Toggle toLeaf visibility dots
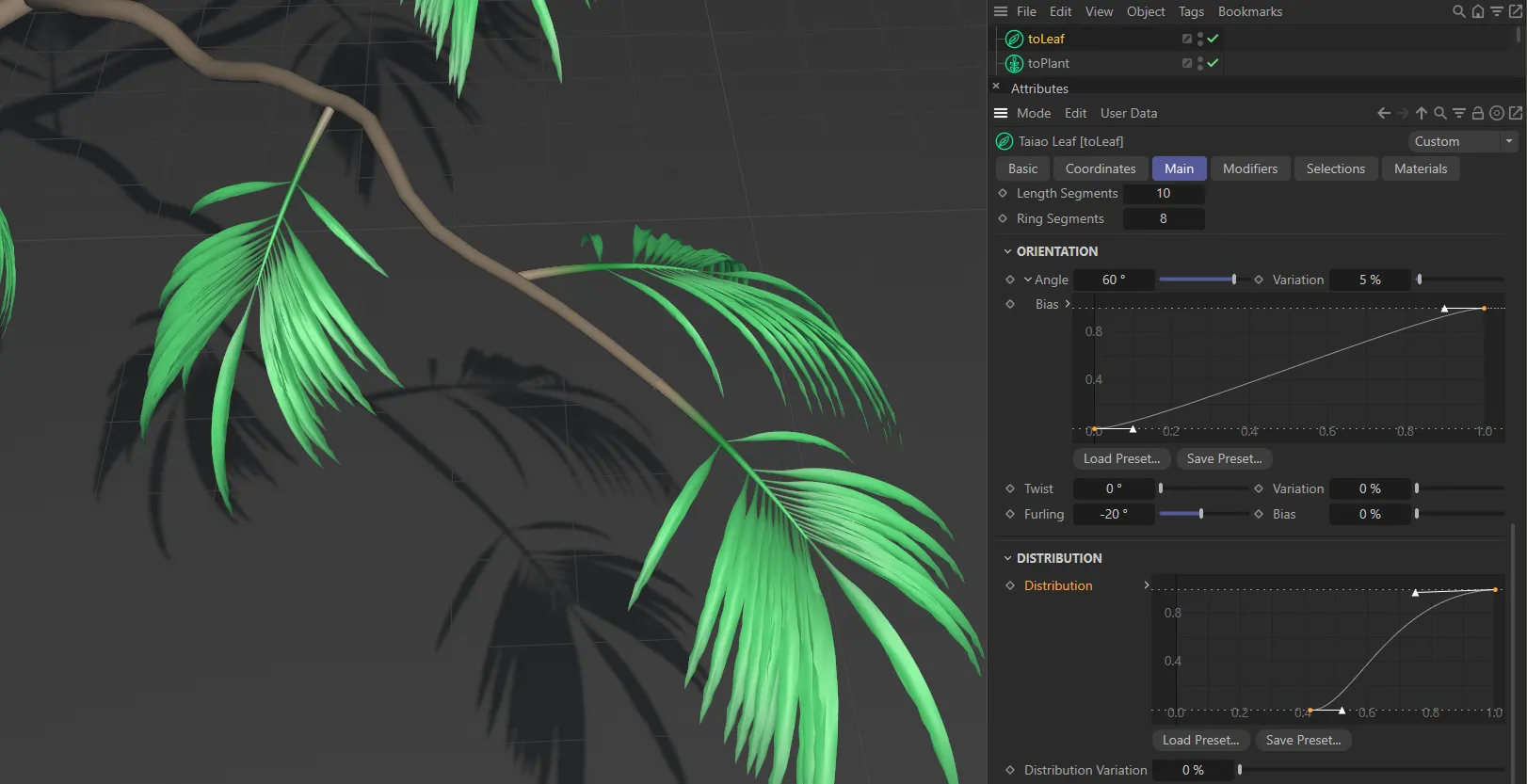The height and width of the screenshot is (784, 1527). click(x=1200, y=39)
